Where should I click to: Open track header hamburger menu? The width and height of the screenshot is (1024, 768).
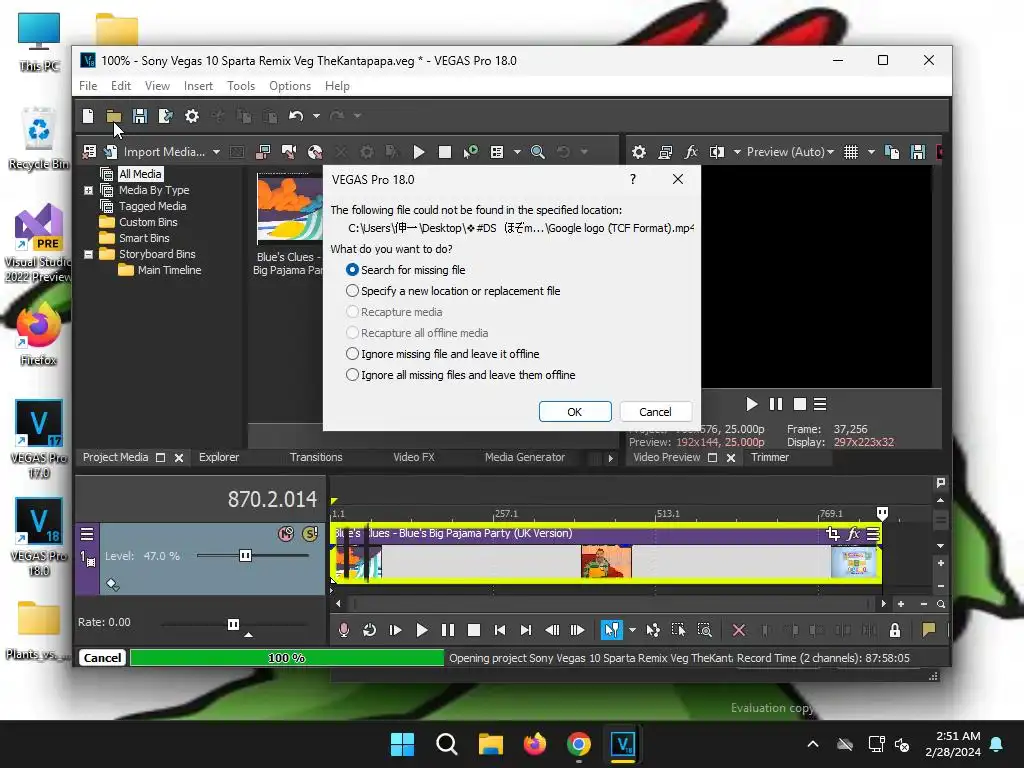pyautogui.click(x=87, y=534)
